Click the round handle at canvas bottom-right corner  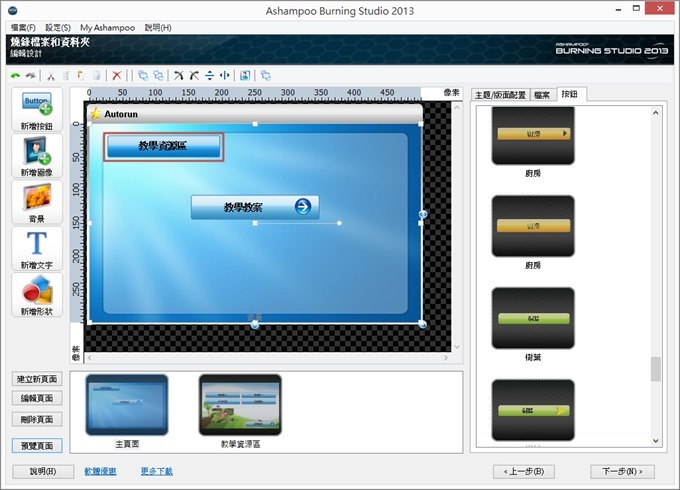point(422,324)
